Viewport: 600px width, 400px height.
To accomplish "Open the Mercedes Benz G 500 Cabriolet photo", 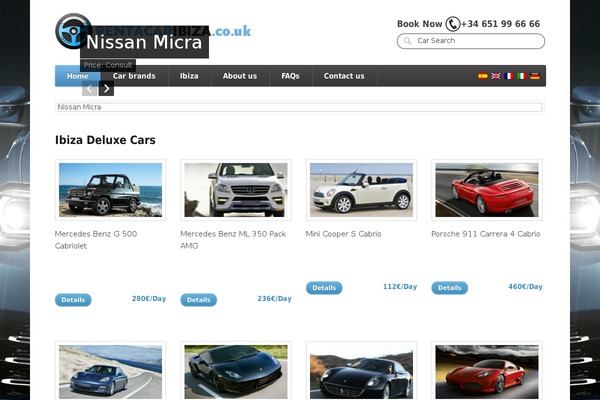I will click(111, 190).
